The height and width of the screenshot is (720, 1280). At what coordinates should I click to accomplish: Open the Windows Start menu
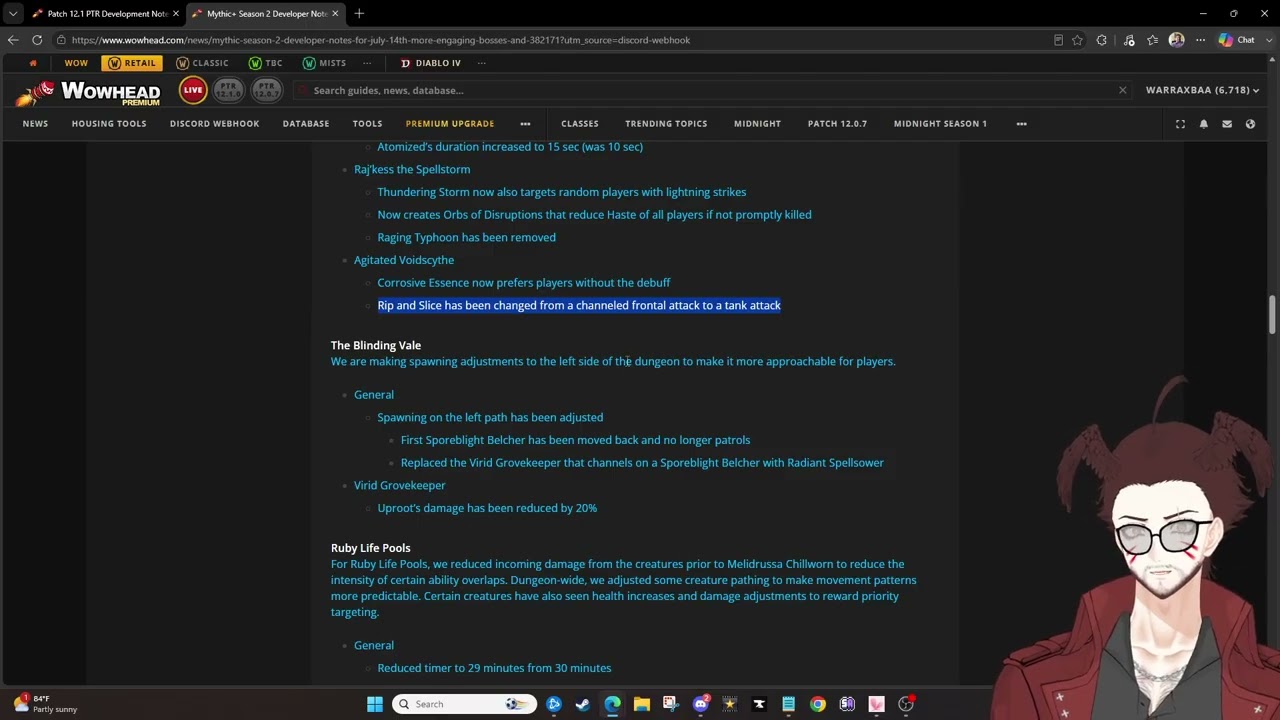375,704
